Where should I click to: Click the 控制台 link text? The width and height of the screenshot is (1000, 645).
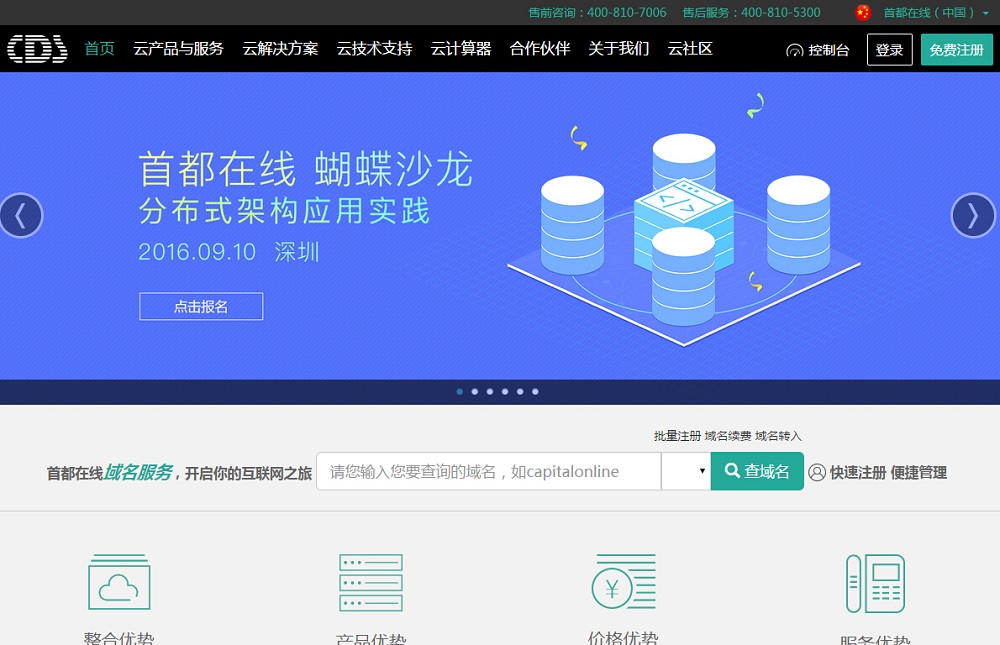coord(828,50)
